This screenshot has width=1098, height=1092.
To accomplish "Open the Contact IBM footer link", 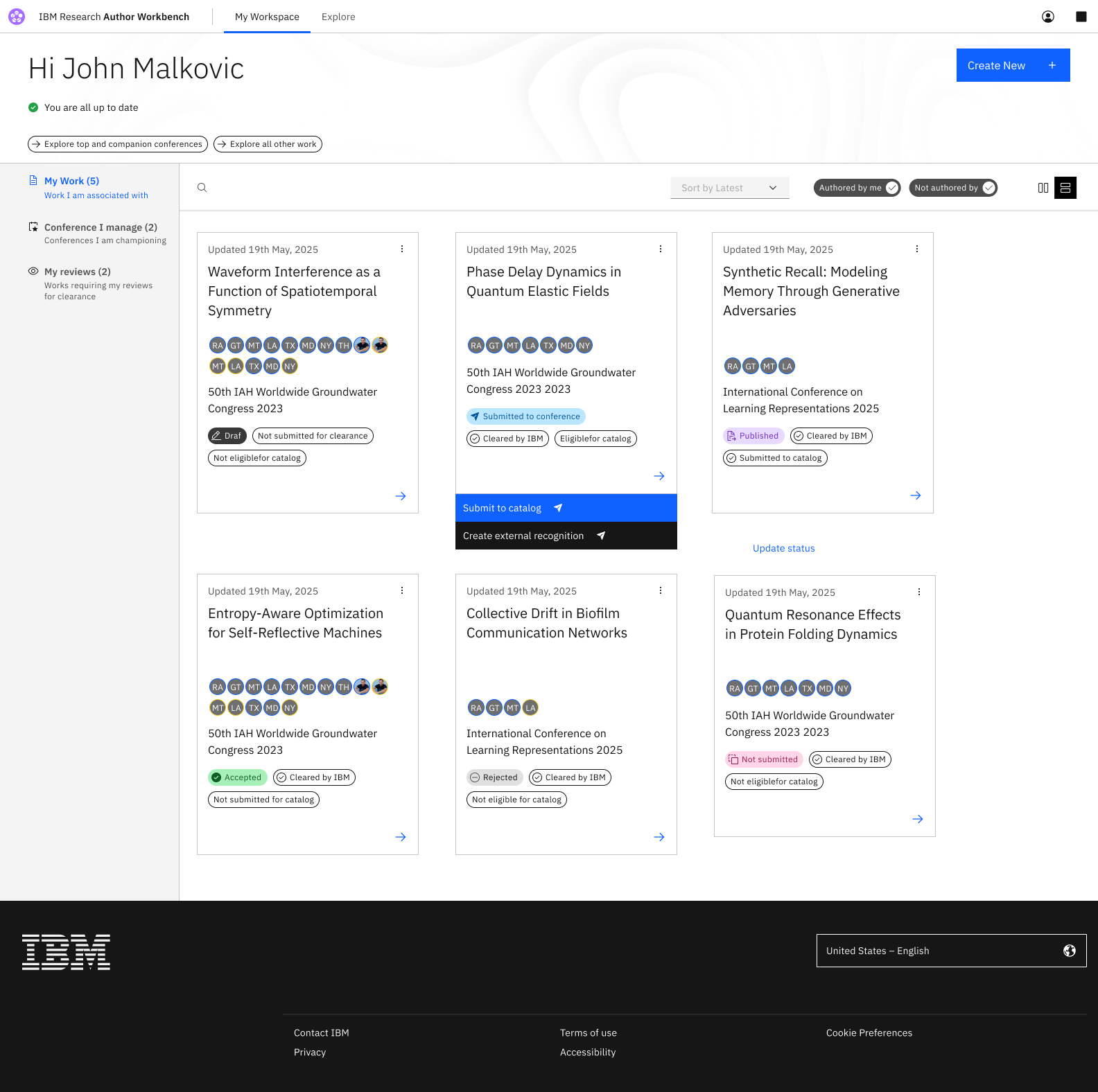I will point(322,1032).
